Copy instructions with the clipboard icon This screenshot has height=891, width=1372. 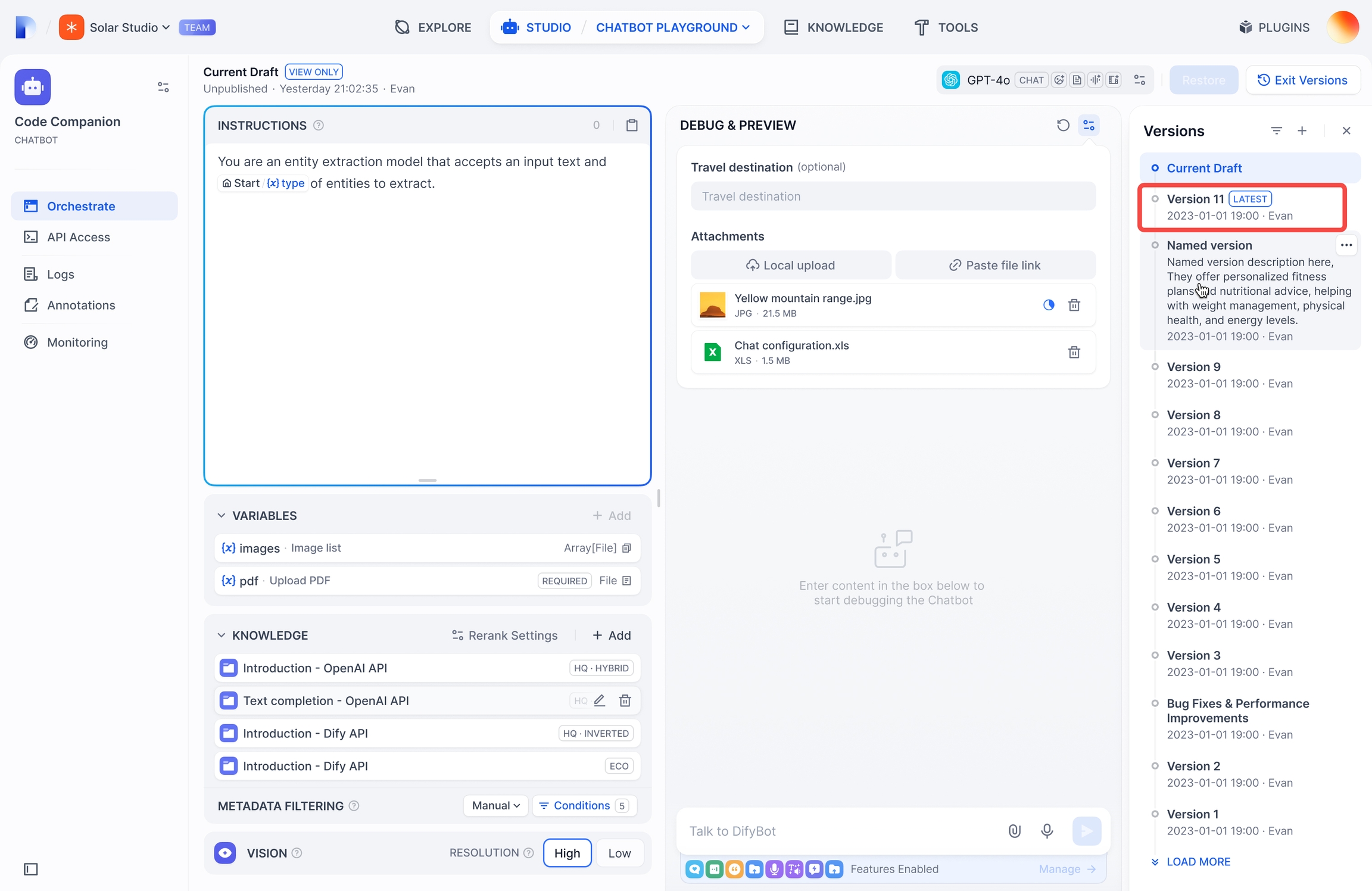click(x=632, y=125)
